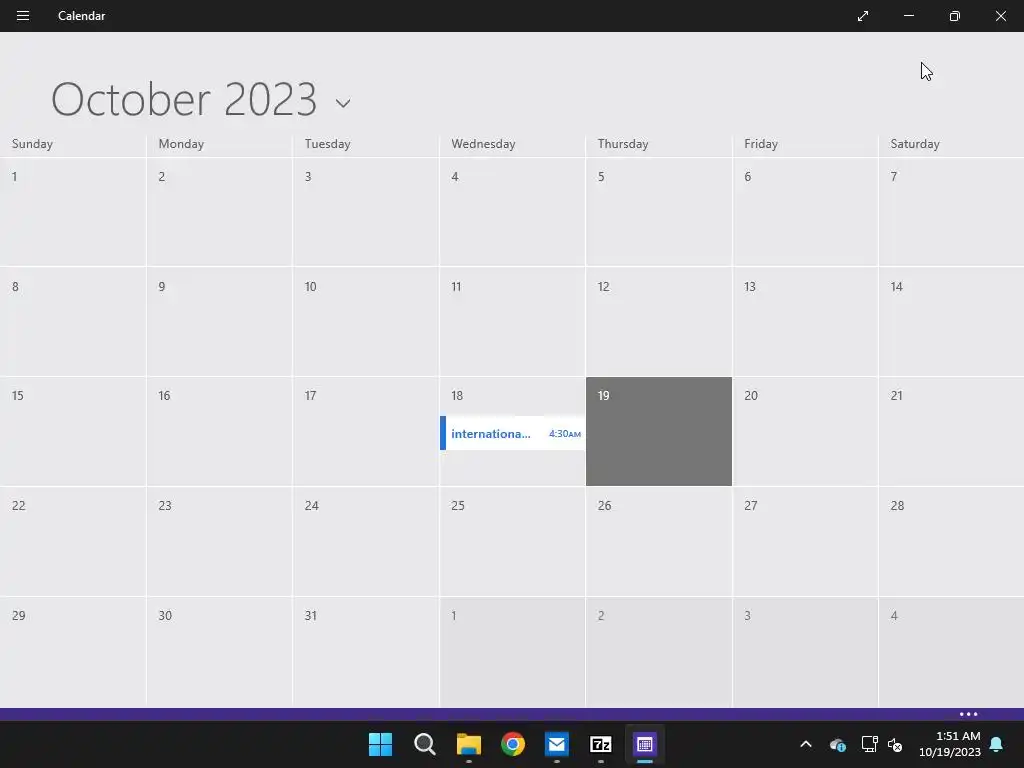
Task: Minimize the Calendar window
Action: coord(908,16)
